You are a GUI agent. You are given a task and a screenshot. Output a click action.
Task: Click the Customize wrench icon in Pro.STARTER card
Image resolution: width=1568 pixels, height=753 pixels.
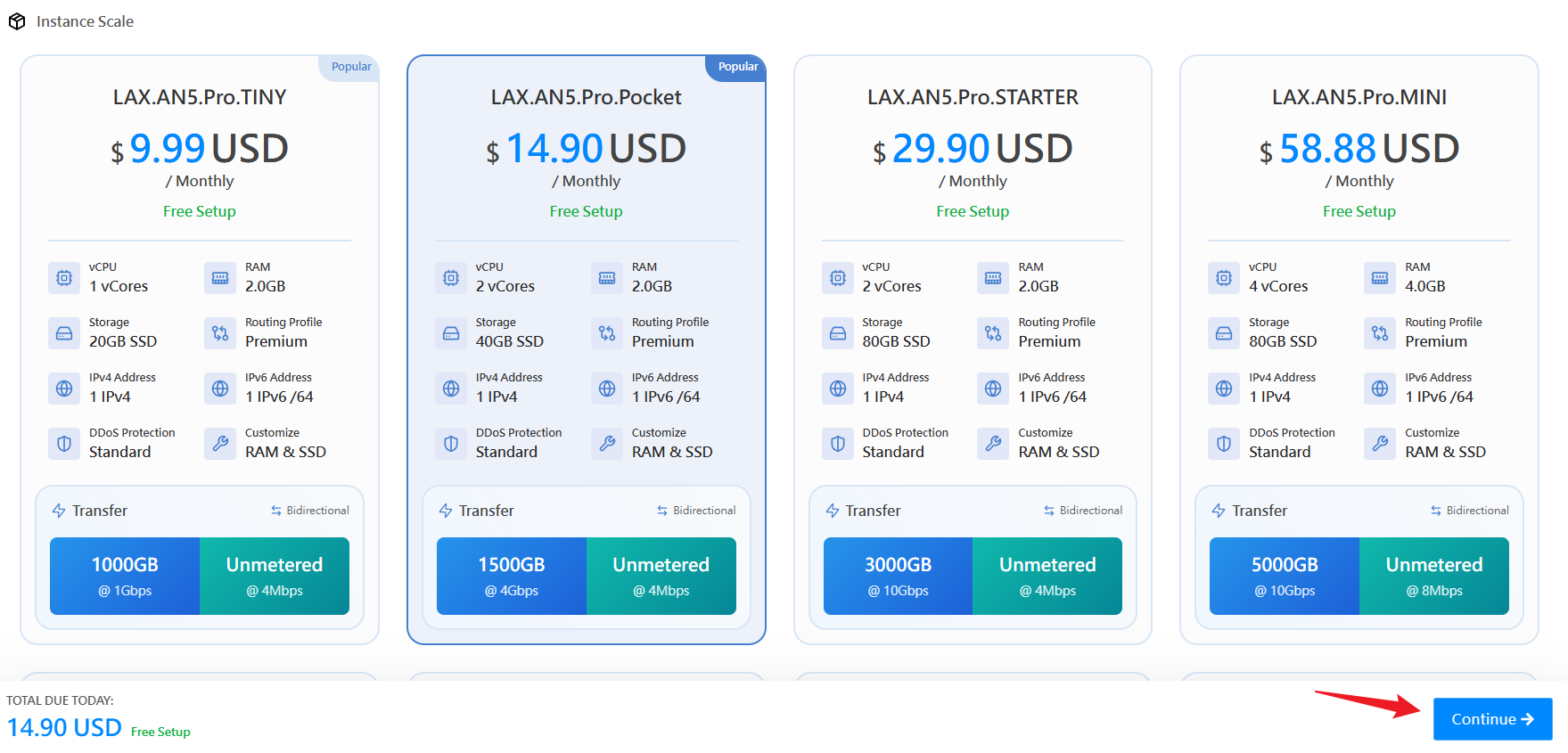pyautogui.click(x=993, y=444)
